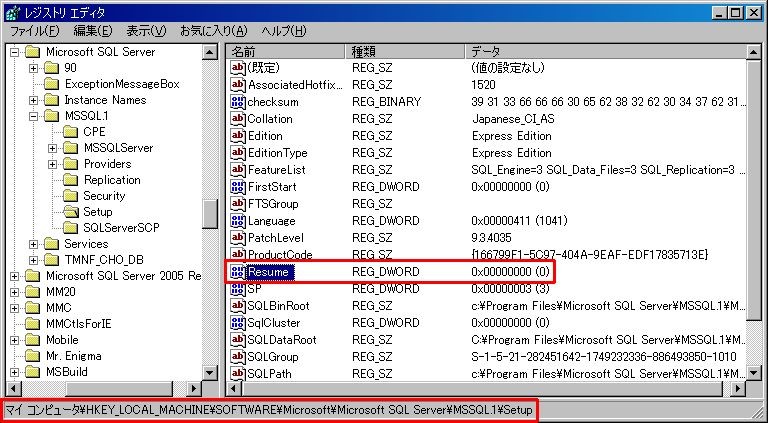Image resolution: width=768 pixels, height=423 pixels.
Task: Expand the Providers key
Action: pos(52,164)
